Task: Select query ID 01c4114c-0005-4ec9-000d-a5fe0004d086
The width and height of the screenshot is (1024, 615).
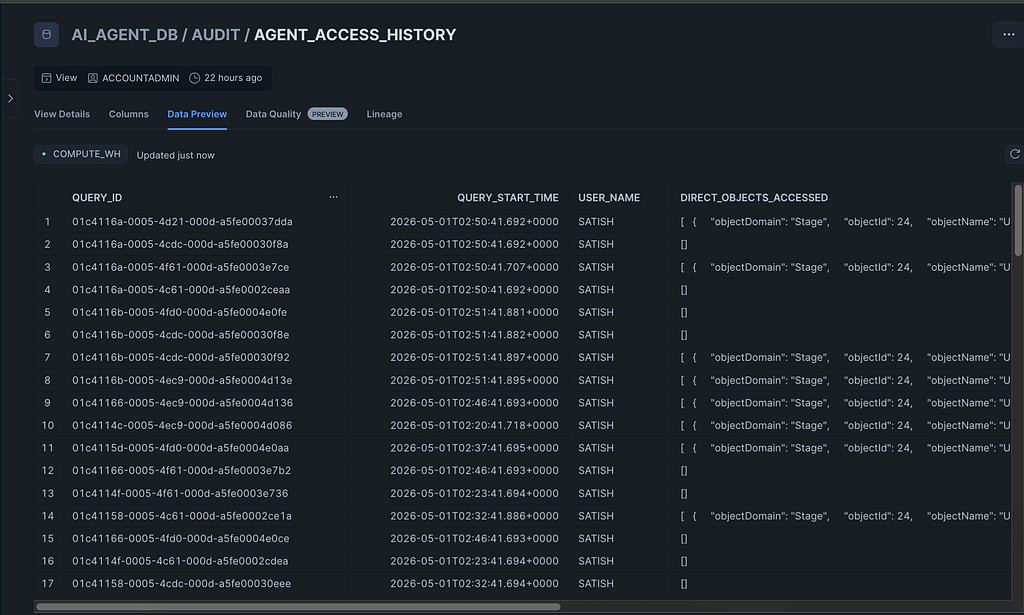Action: [x=182, y=426]
